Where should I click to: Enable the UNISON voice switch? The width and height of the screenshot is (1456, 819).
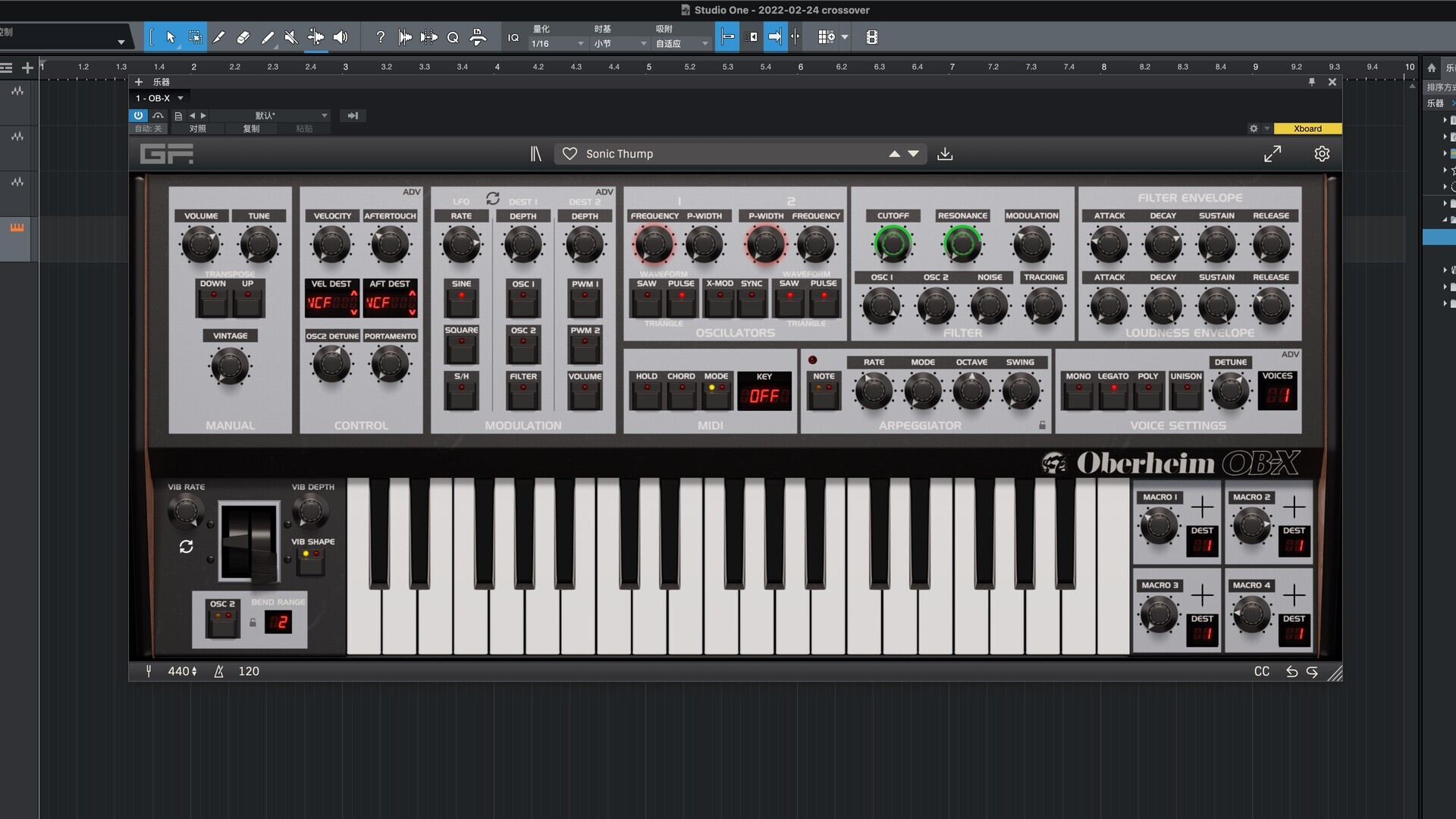tap(1186, 395)
